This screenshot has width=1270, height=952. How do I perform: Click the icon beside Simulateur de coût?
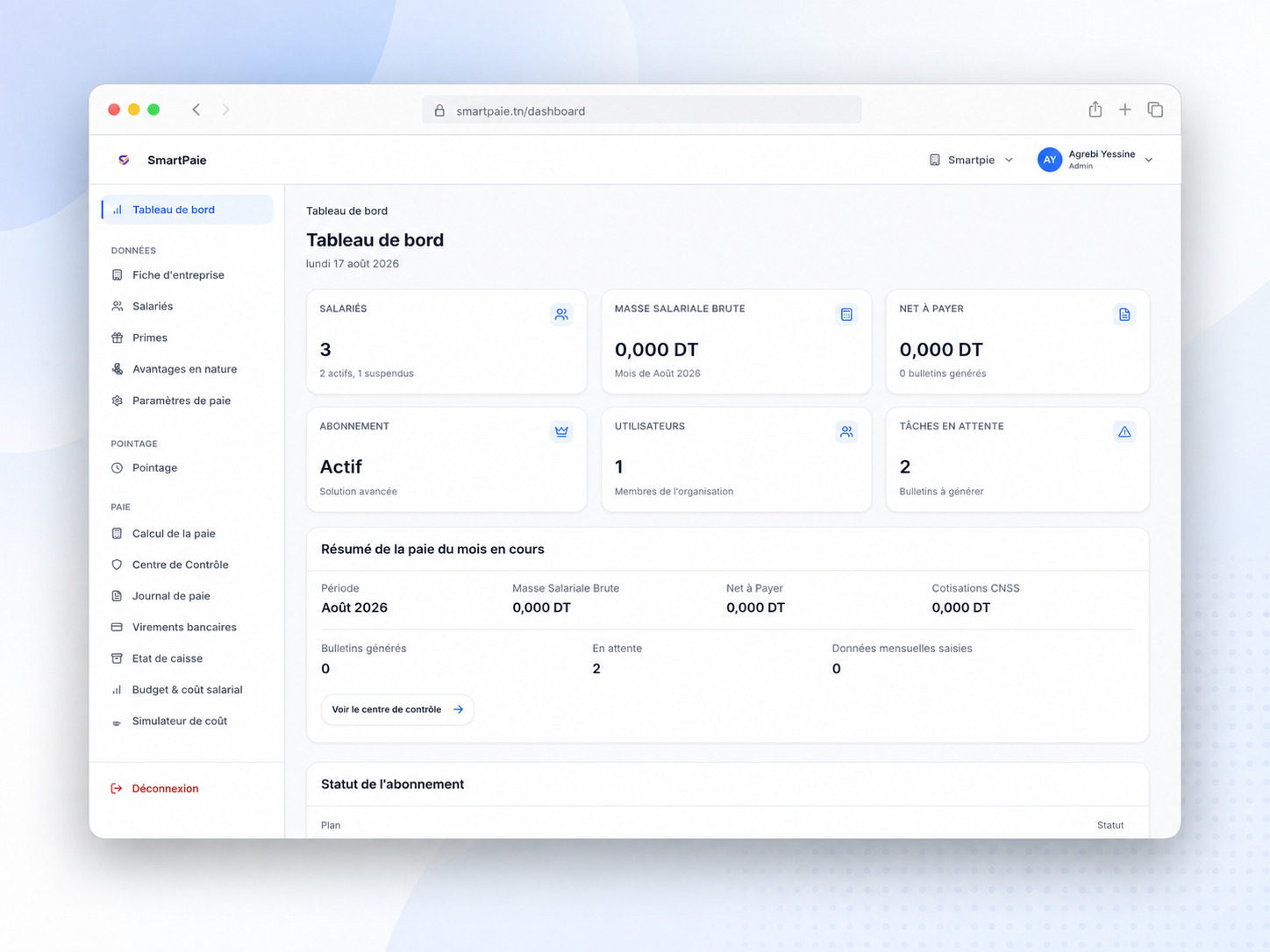[117, 722]
